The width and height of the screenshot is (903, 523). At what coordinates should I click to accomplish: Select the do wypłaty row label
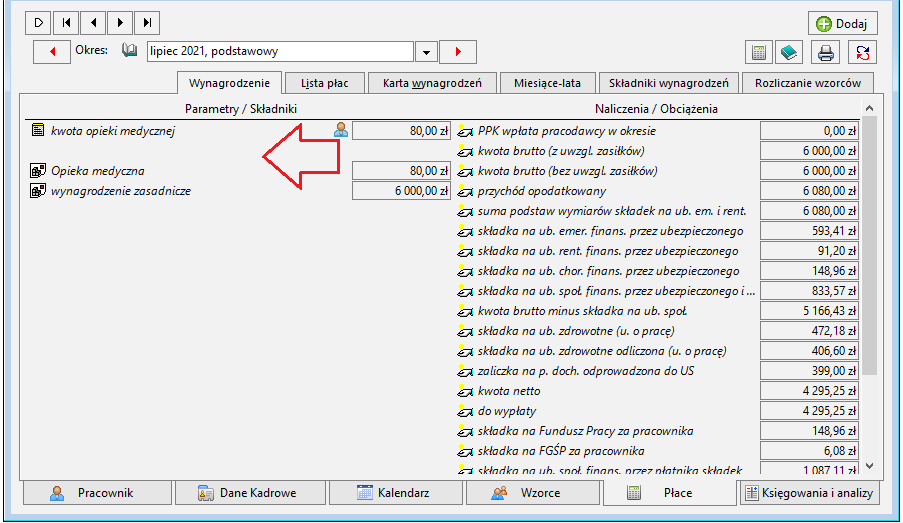pos(507,411)
